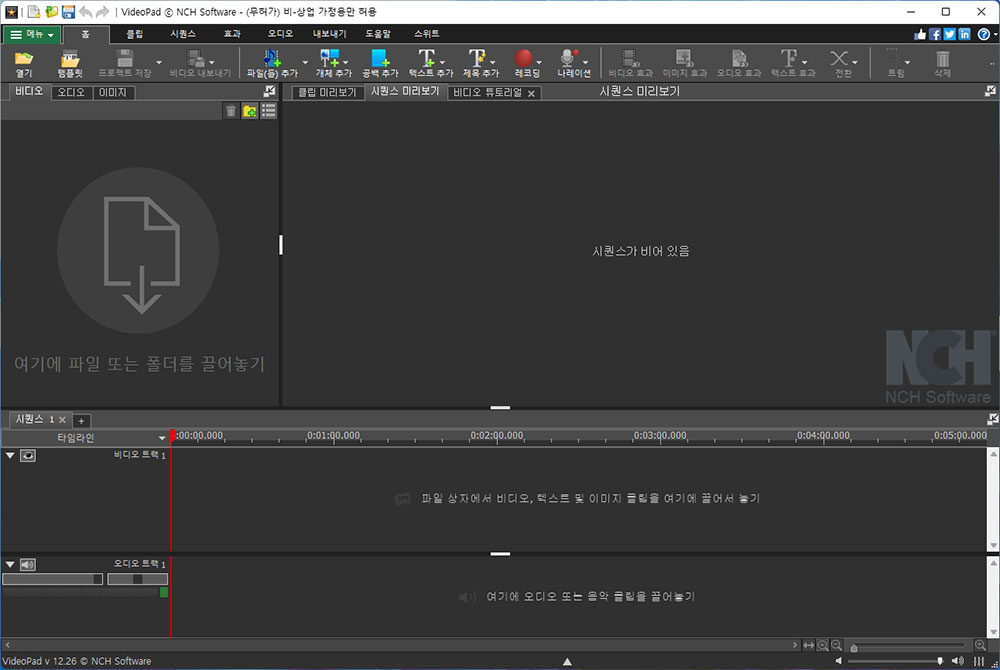Open the 파일(들) 추가 dropdown arrow

305,62
